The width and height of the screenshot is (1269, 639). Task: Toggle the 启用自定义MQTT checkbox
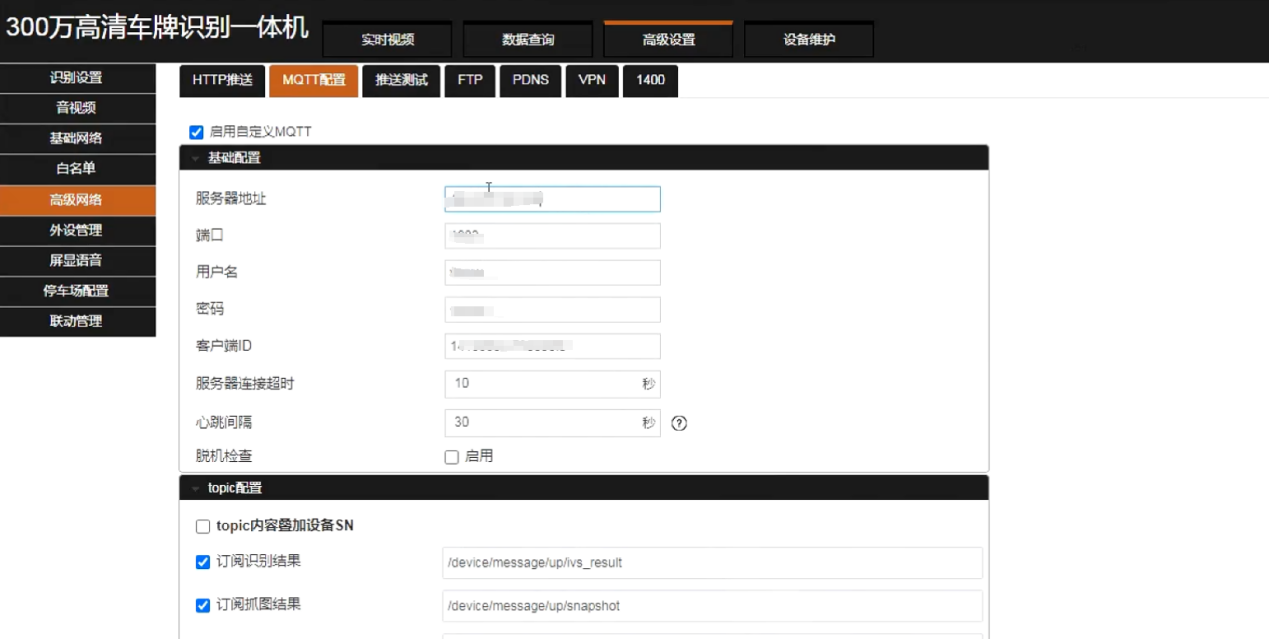pyautogui.click(x=196, y=132)
